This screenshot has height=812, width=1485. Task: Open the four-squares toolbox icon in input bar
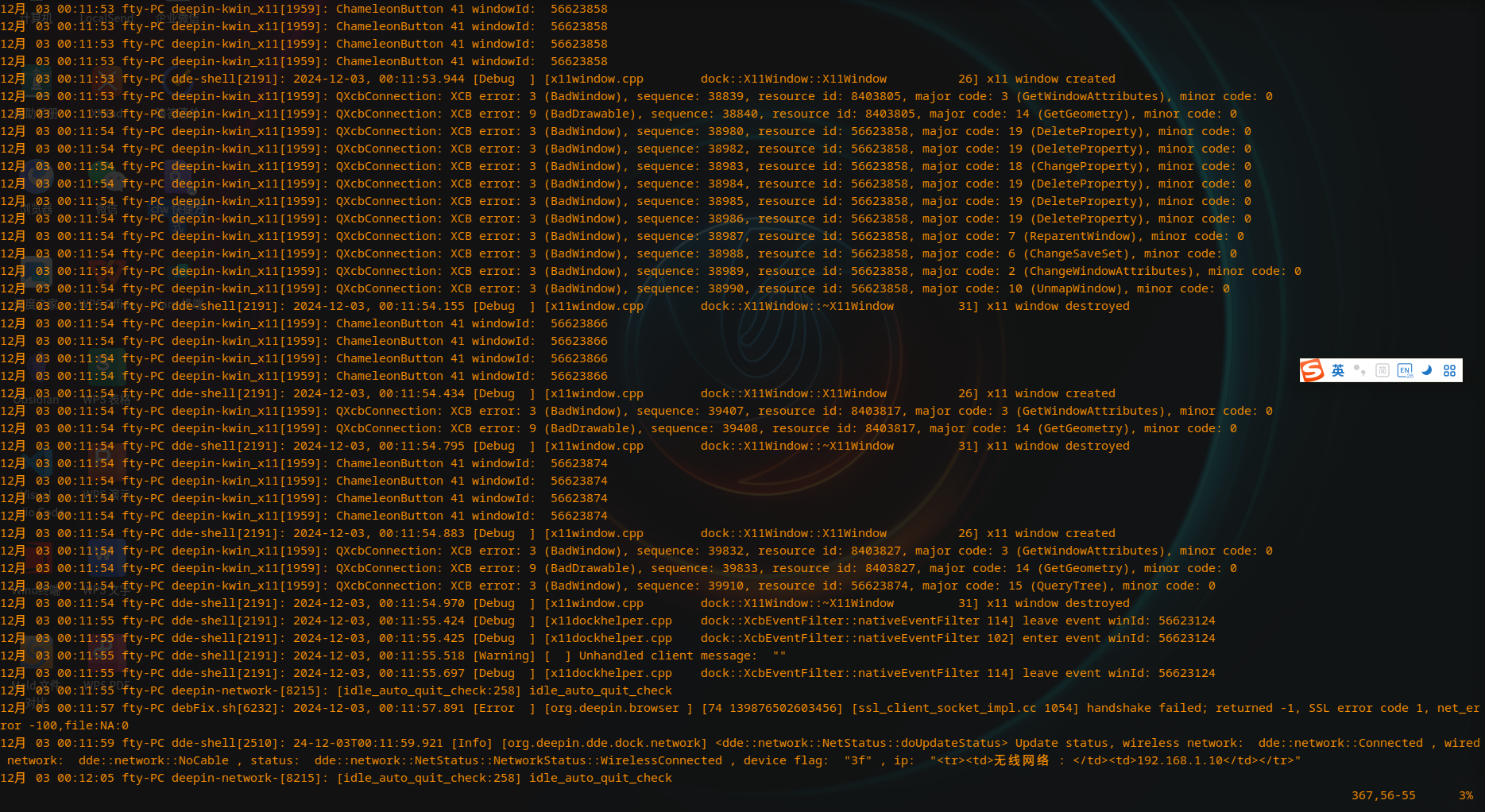click(1449, 370)
